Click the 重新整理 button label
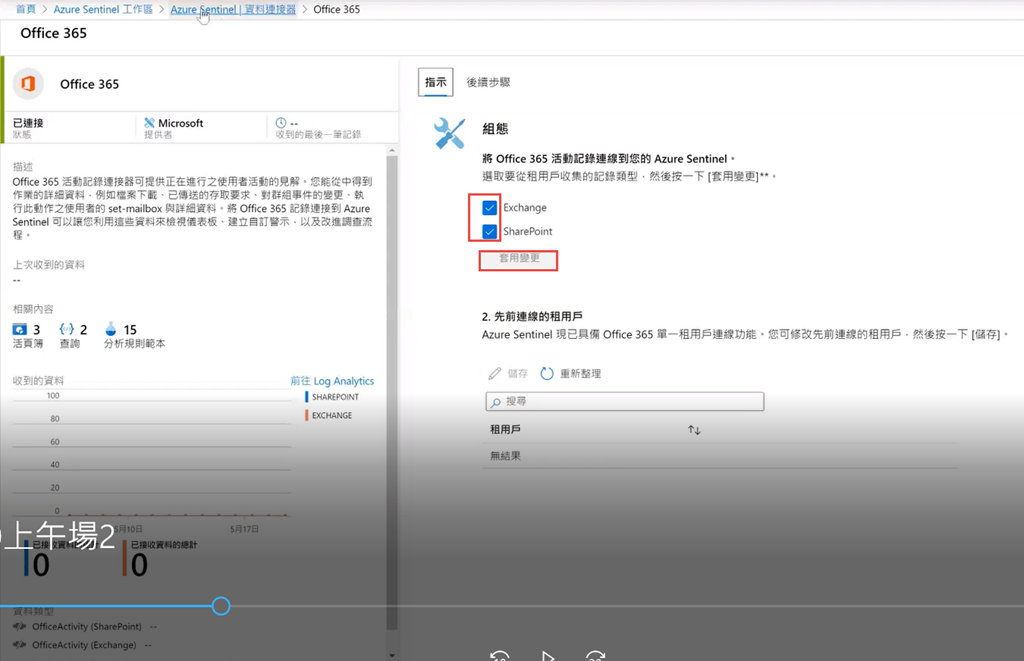 coord(581,374)
